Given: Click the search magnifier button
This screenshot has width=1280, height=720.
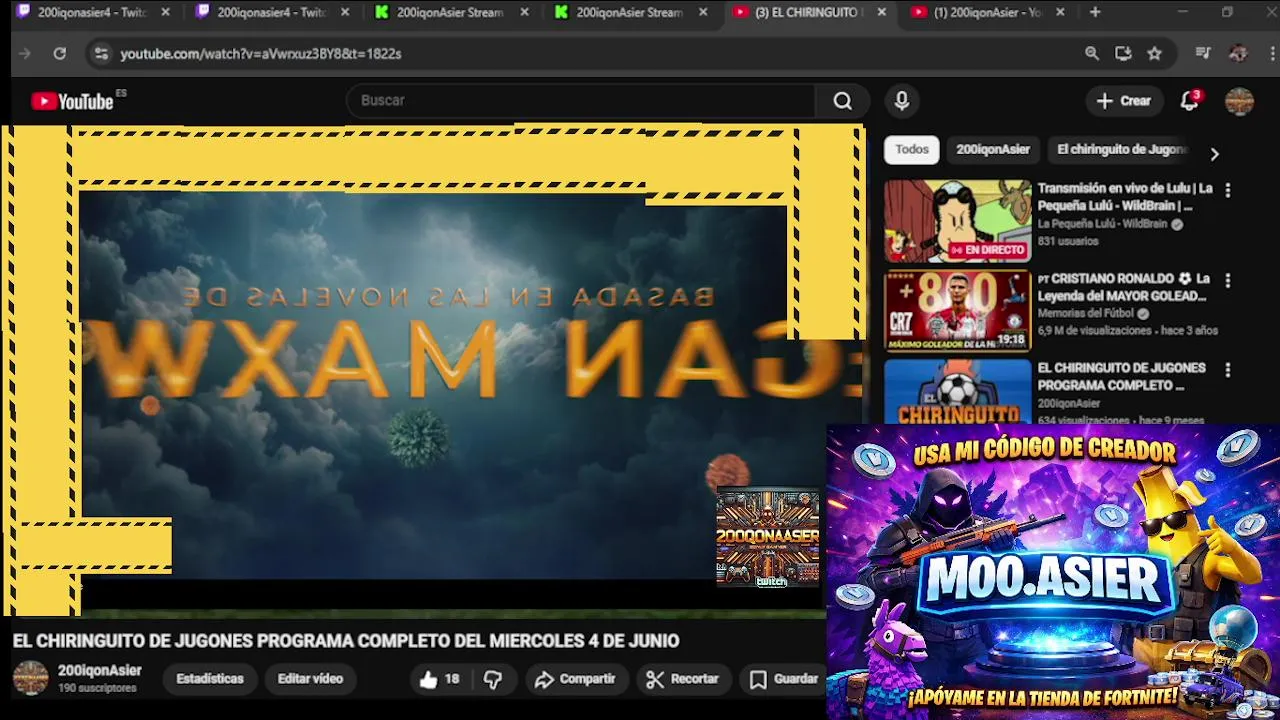Looking at the screenshot, I should point(842,101).
